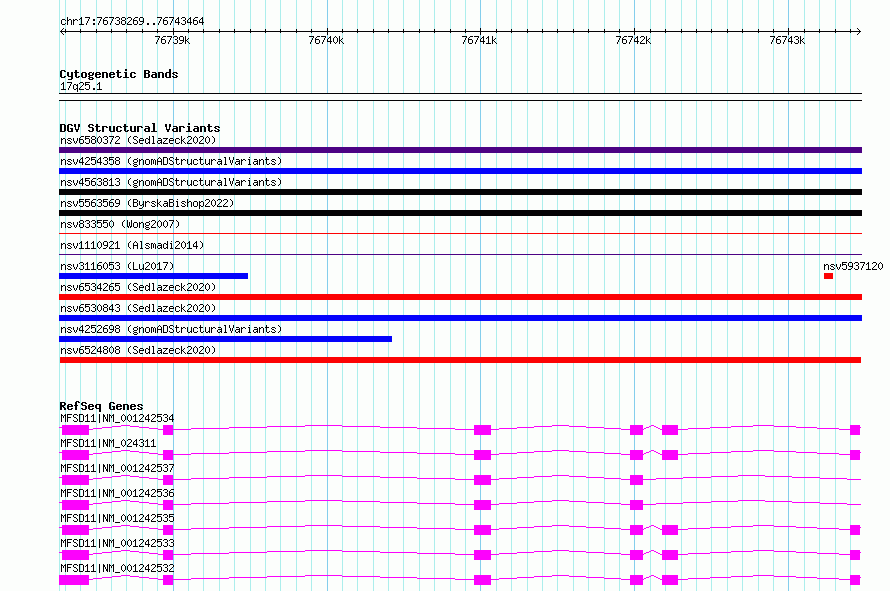Click NM_001242537 exon at 76742k

coord(636,480)
